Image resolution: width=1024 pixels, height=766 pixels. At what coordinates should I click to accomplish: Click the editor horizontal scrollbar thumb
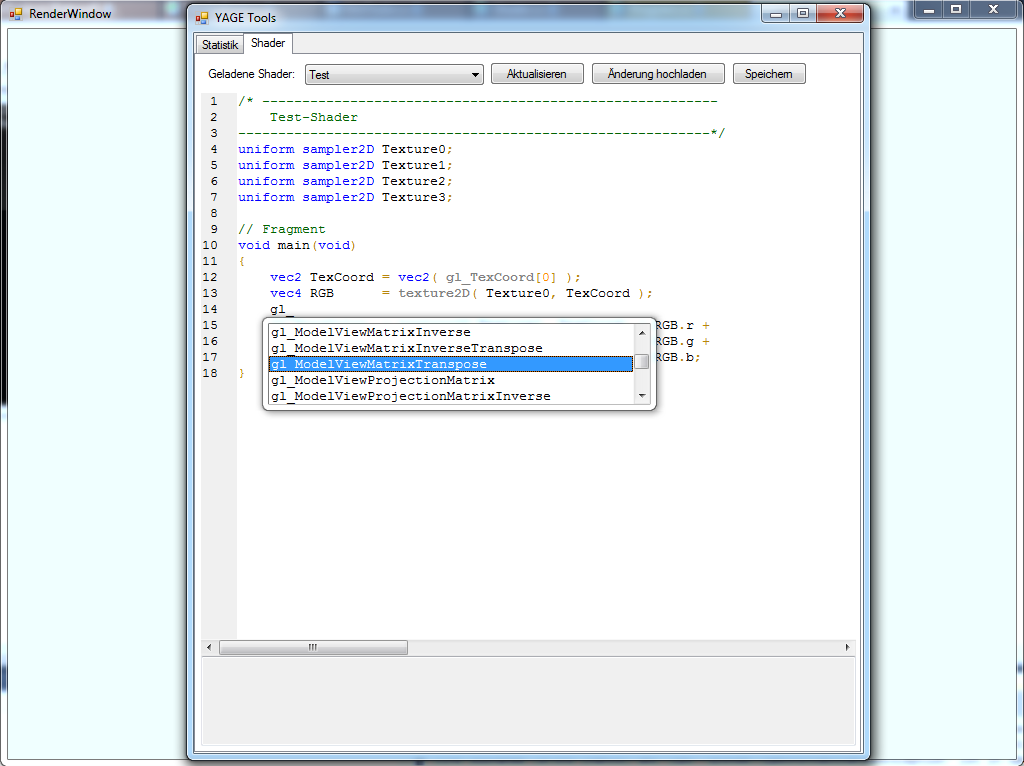(x=313, y=648)
